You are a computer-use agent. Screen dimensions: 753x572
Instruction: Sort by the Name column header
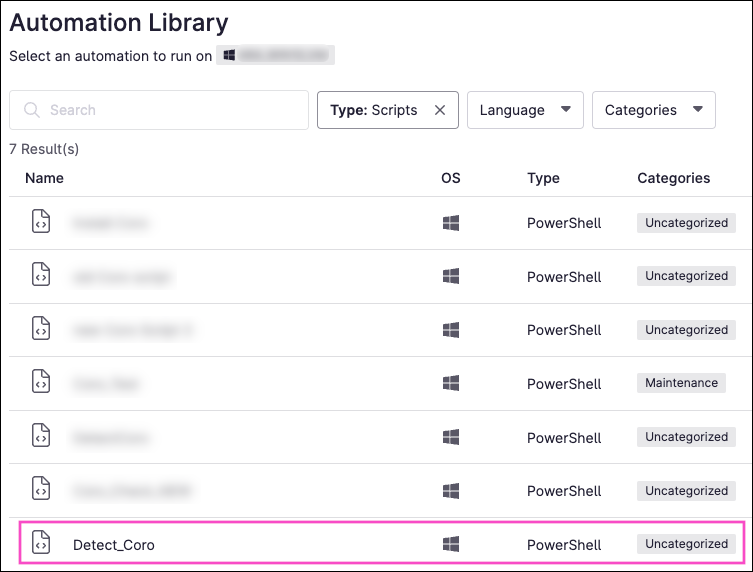pos(44,178)
